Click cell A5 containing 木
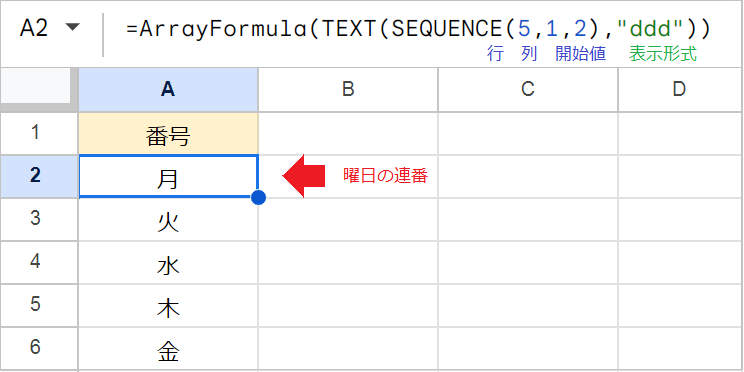 (x=168, y=306)
